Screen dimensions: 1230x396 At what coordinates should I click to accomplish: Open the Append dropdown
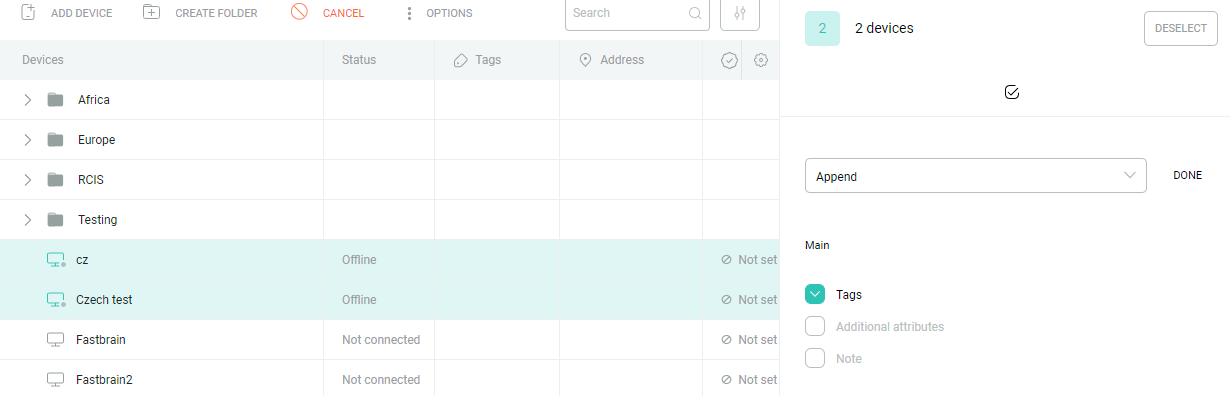(x=975, y=176)
